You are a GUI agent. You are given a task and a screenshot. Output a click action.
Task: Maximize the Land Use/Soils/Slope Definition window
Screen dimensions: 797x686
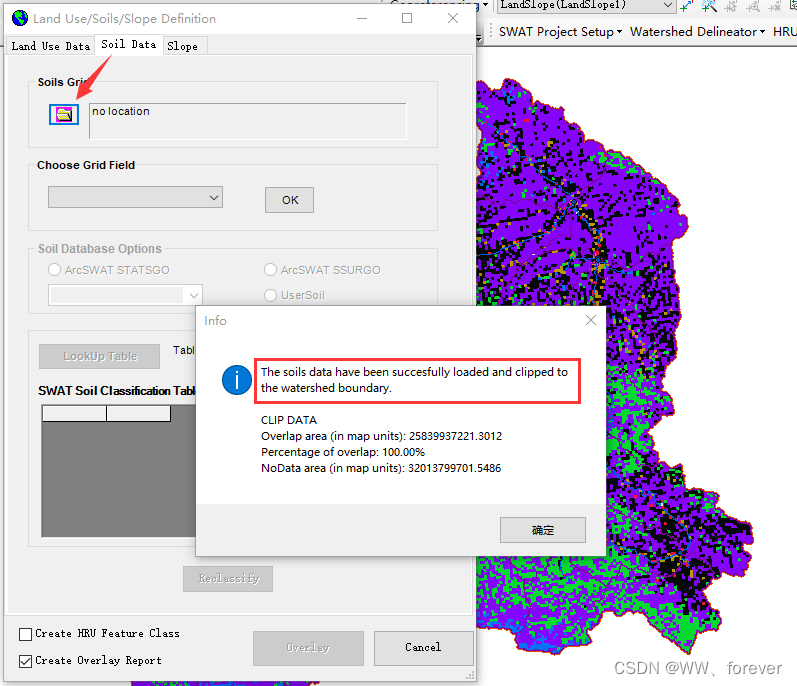[x=407, y=18]
